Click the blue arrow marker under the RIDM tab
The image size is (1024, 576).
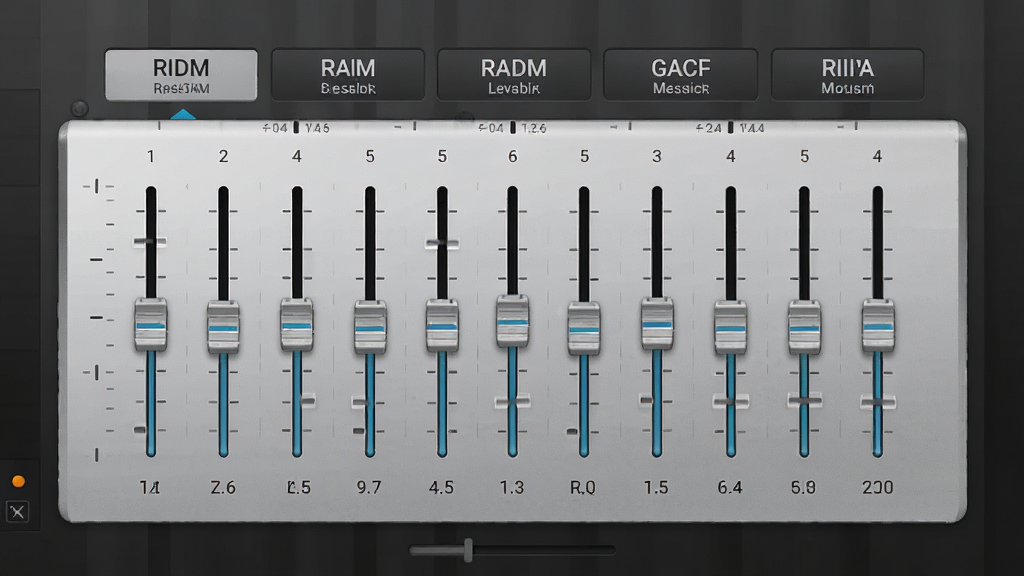[x=183, y=115]
